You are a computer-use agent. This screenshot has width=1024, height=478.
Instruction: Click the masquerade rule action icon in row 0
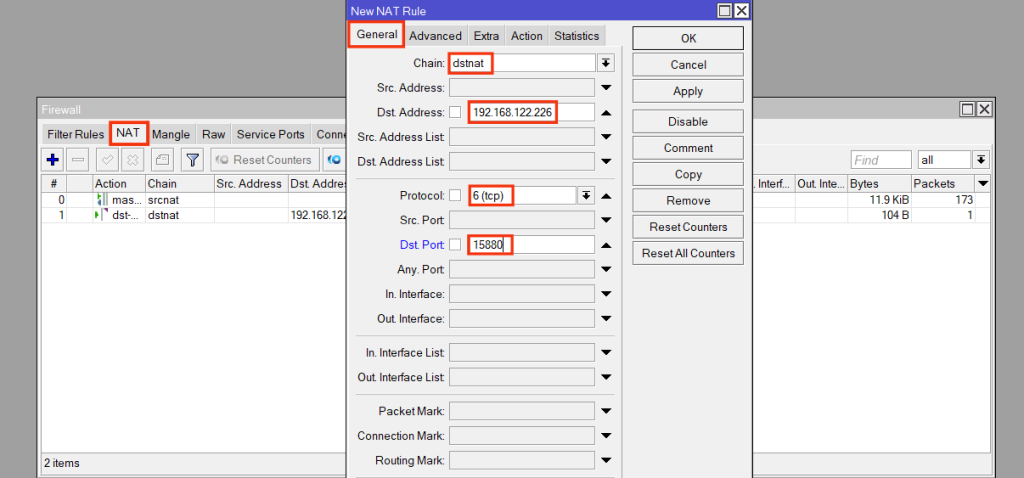[101, 200]
